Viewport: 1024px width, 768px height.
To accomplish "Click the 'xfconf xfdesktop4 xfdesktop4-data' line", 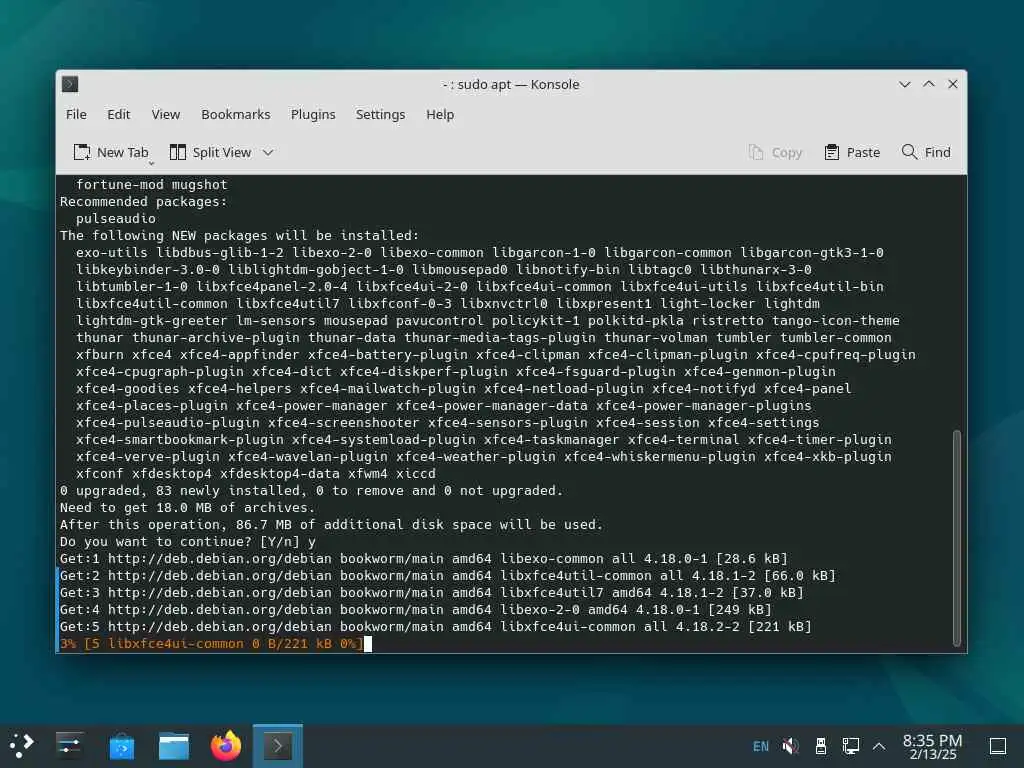I will coord(255,474).
